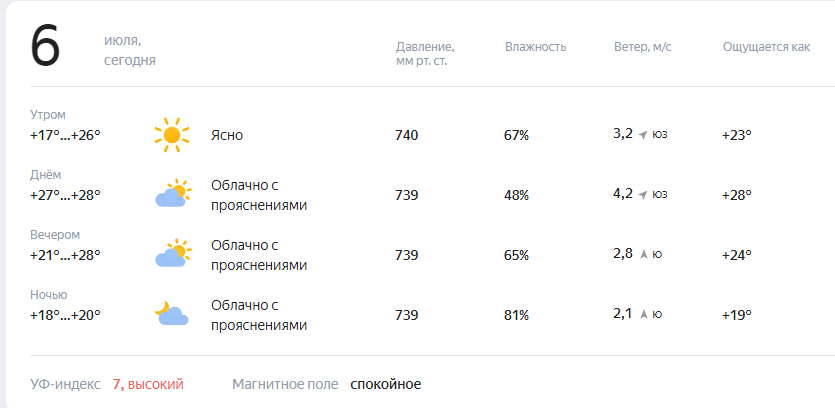Click the partly cloudy icon for daytime

173,193
